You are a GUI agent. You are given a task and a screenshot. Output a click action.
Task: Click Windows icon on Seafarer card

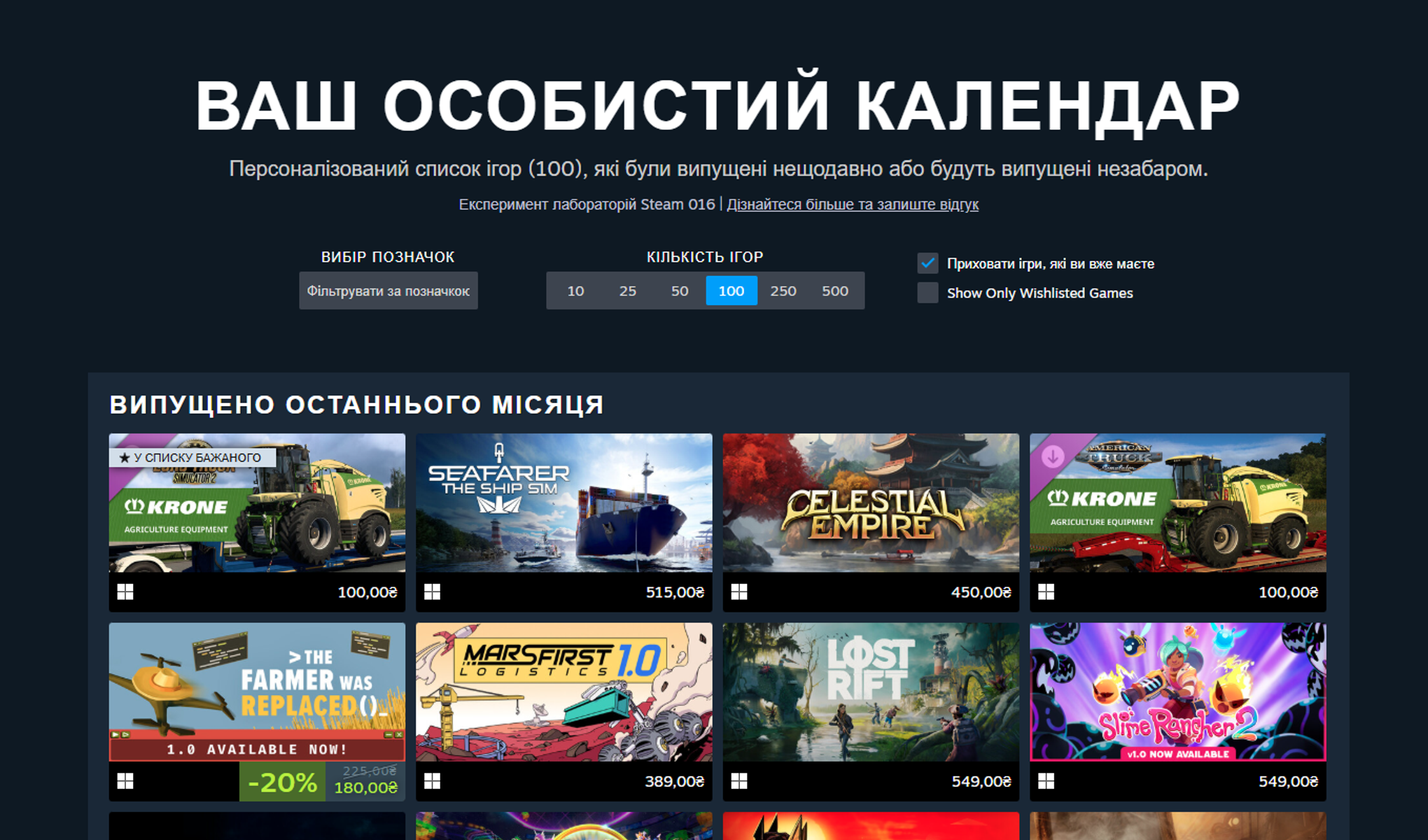click(433, 592)
